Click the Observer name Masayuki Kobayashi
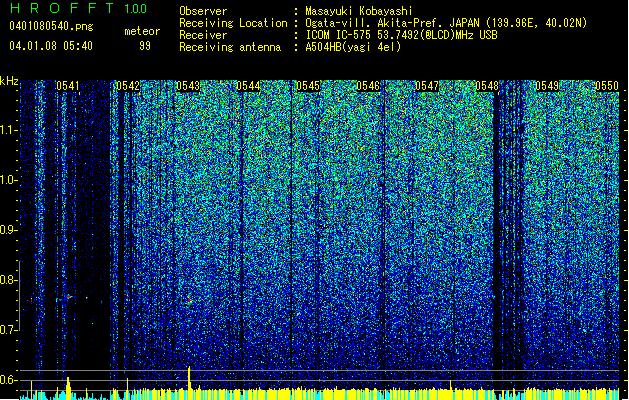 (x=359, y=11)
